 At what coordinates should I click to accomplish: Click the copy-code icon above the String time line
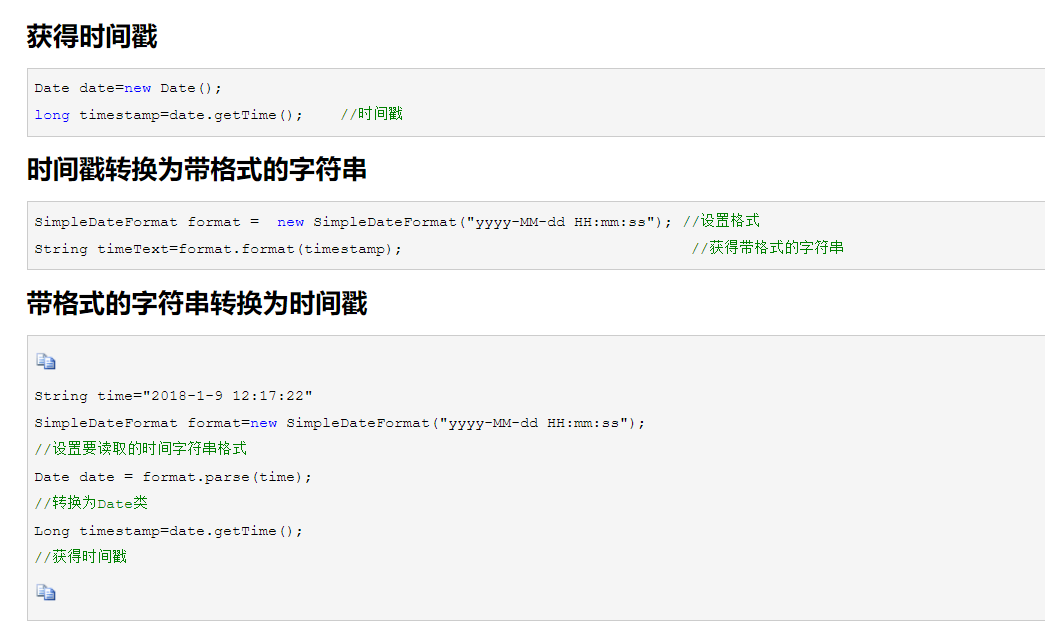[46, 361]
